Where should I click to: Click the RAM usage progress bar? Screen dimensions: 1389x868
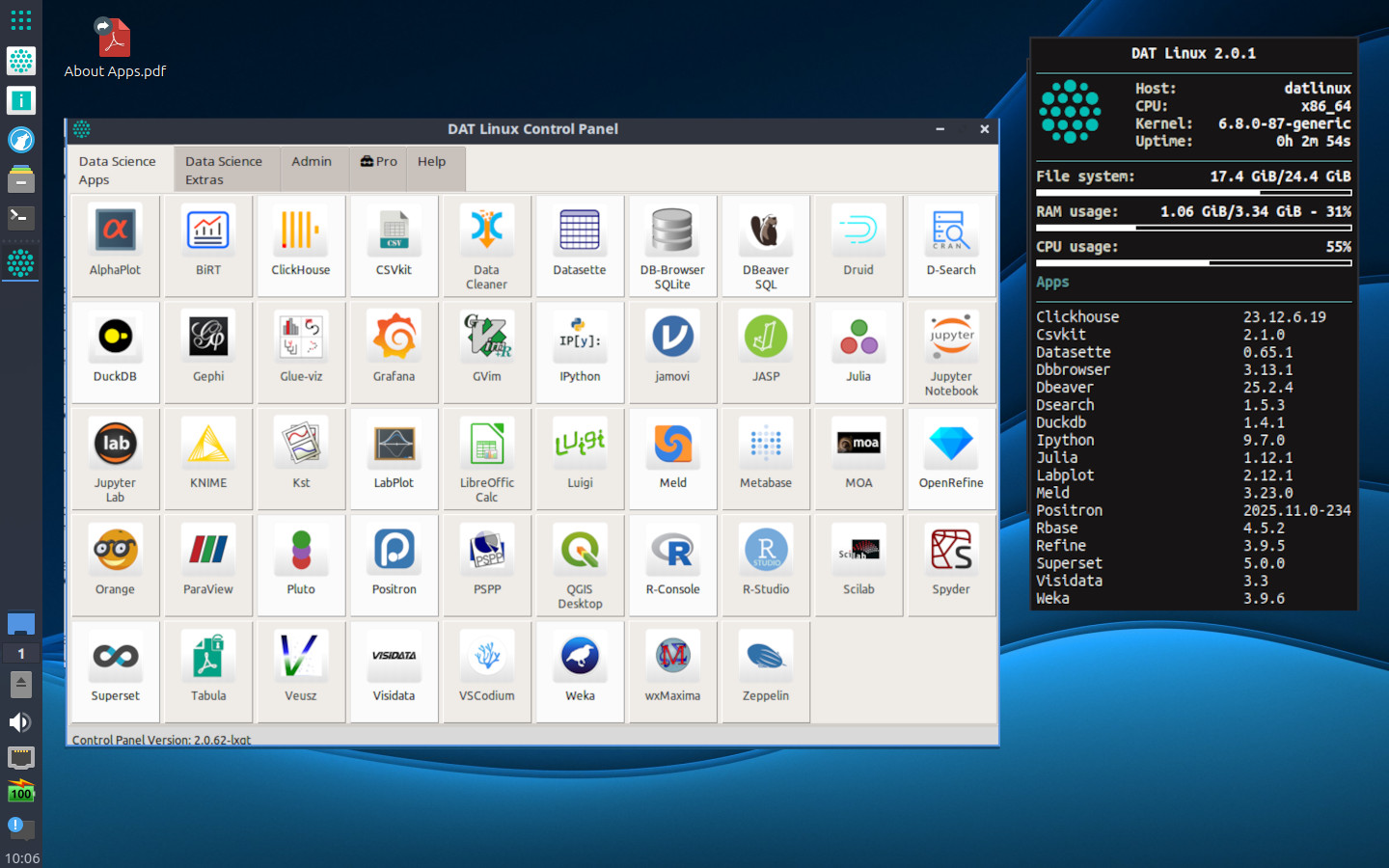tap(1193, 227)
